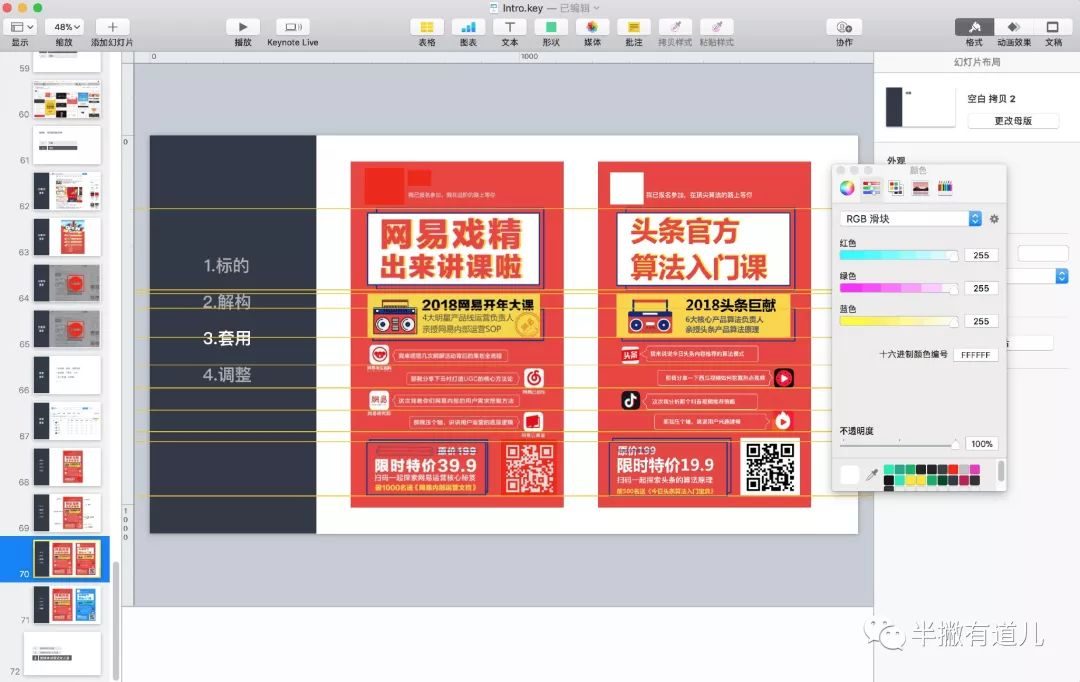Insert a table using the 表格 icon

(427, 27)
